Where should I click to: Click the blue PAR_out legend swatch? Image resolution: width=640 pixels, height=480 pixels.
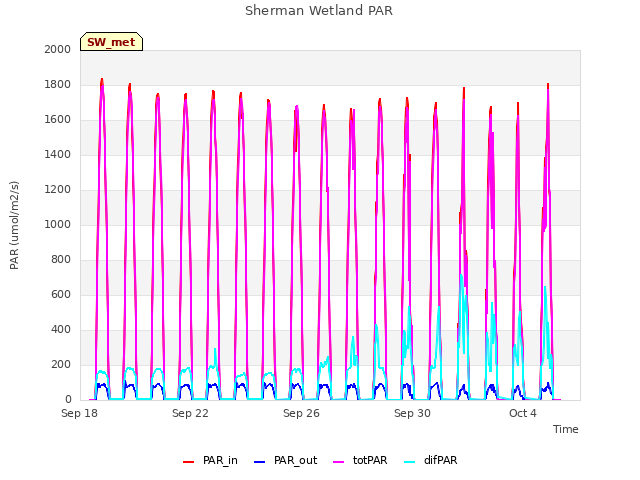[259, 462]
